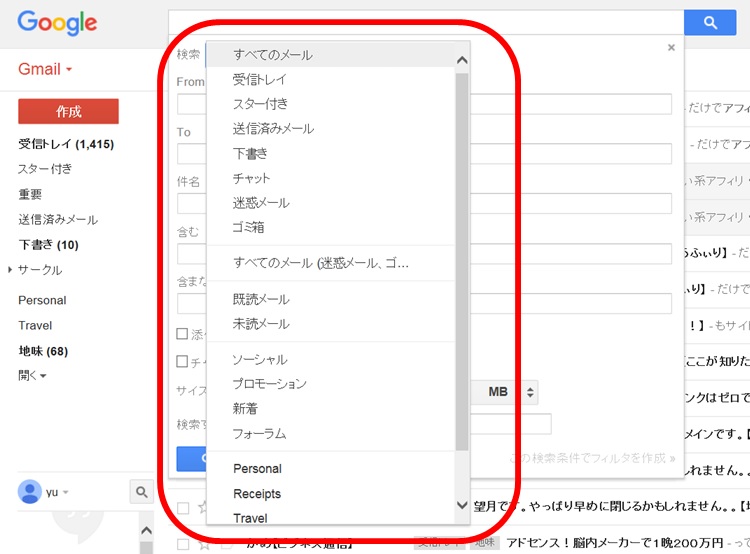Open スター付き in the left sidebar
The width and height of the screenshot is (750, 554).
45,169
